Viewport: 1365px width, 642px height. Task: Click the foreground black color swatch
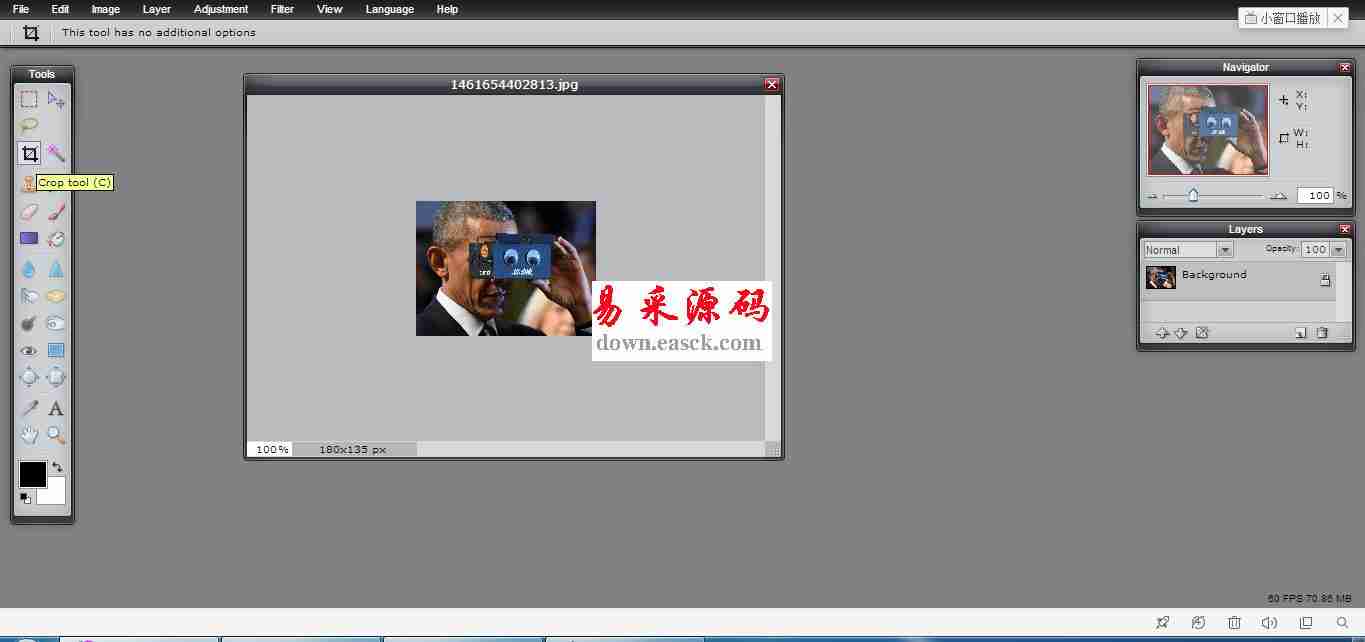[32, 474]
